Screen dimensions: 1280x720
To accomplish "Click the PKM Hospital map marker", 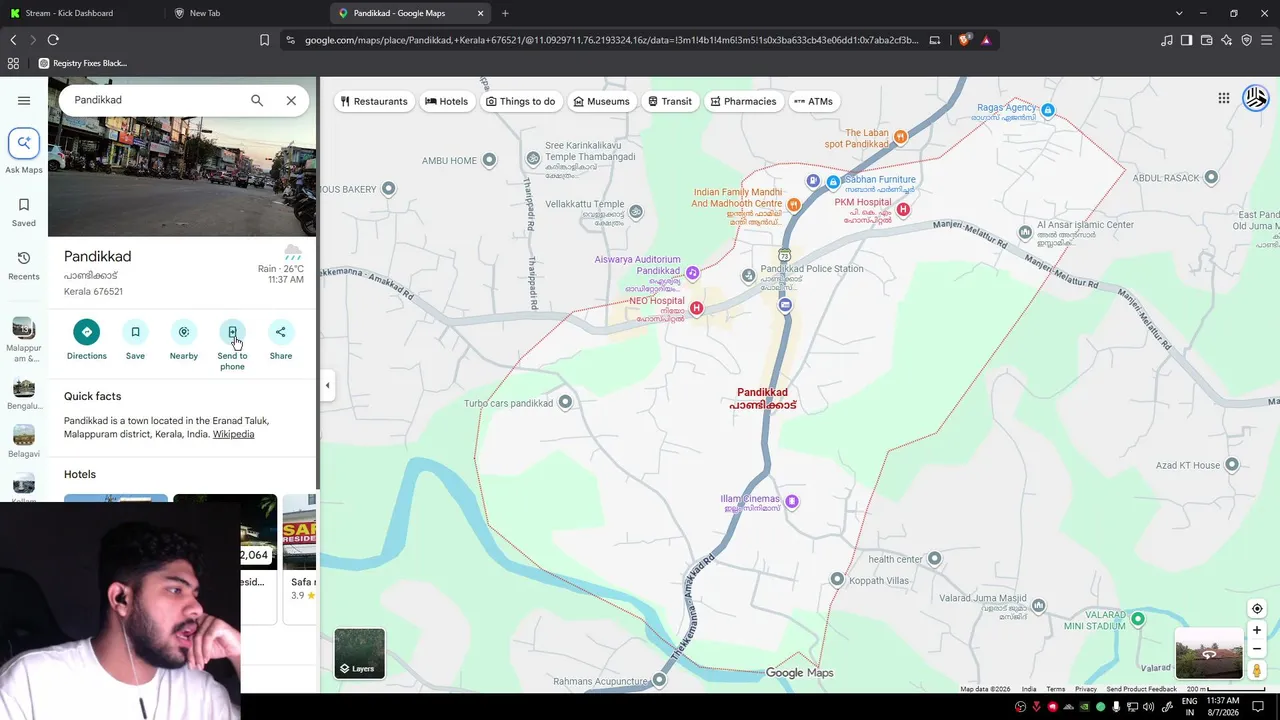I will point(903,209).
